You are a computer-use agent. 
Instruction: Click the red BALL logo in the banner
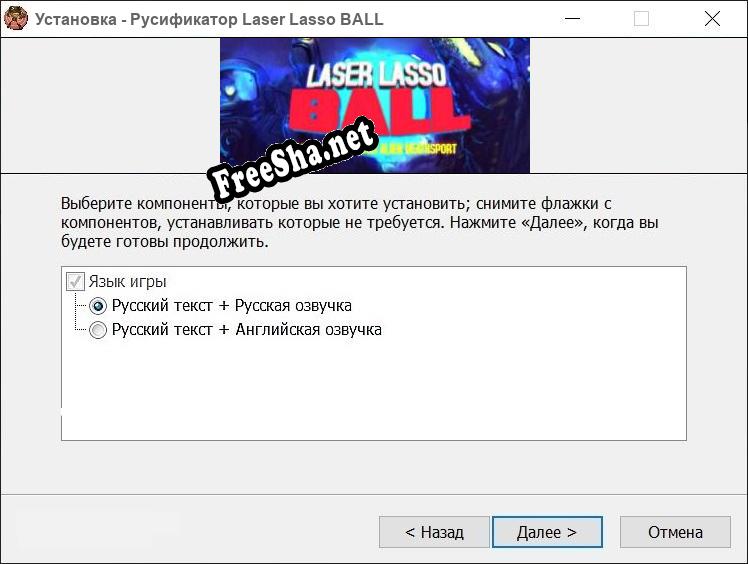click(x=379, y=113)
